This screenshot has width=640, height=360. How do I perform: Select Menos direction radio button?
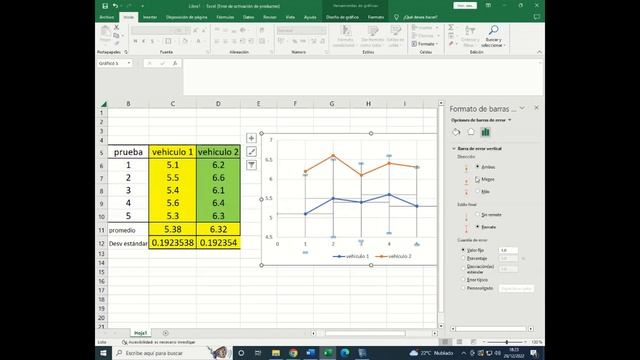tap(477, 179)
